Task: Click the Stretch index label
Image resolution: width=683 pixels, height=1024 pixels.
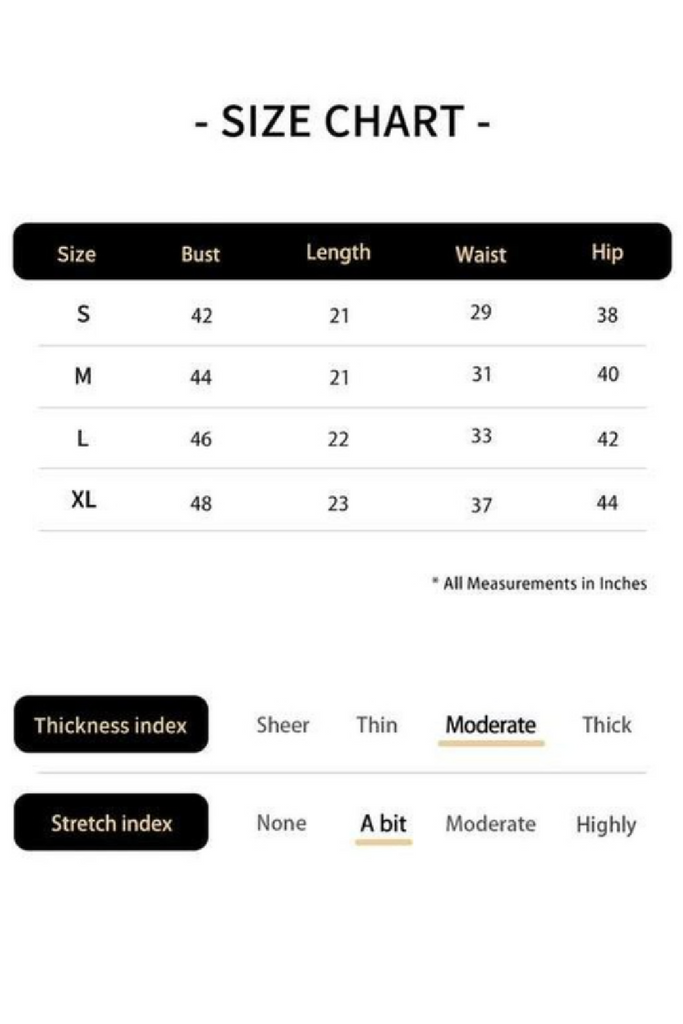Action: click(x=111, y=822)
